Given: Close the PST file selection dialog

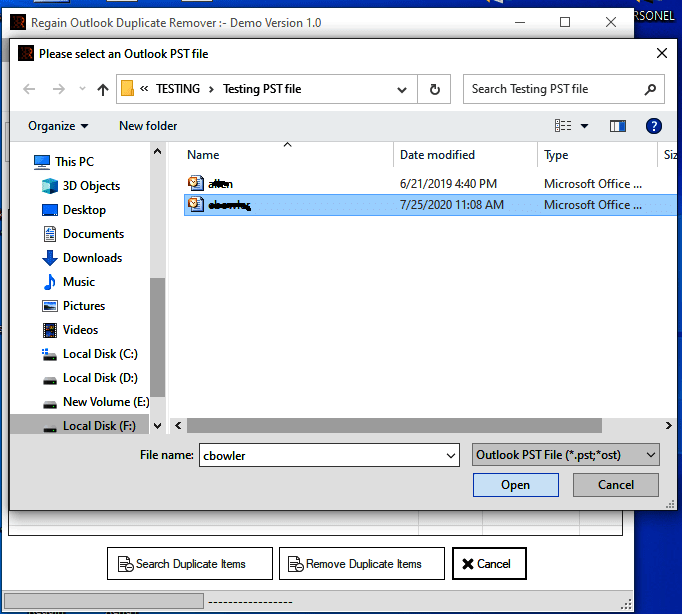Looking at the screenshot, I should pyautogui.click(x=662, y=53).
